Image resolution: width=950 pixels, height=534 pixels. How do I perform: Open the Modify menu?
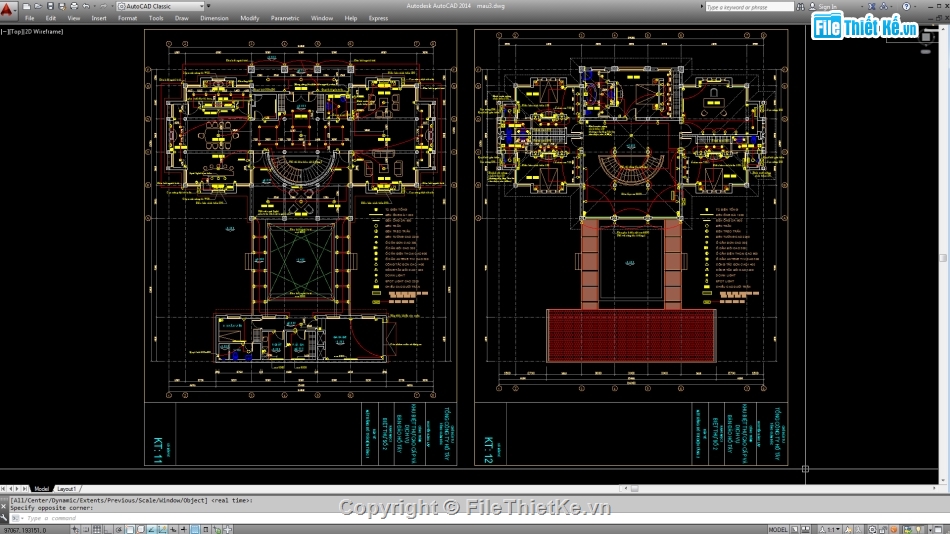250,18
